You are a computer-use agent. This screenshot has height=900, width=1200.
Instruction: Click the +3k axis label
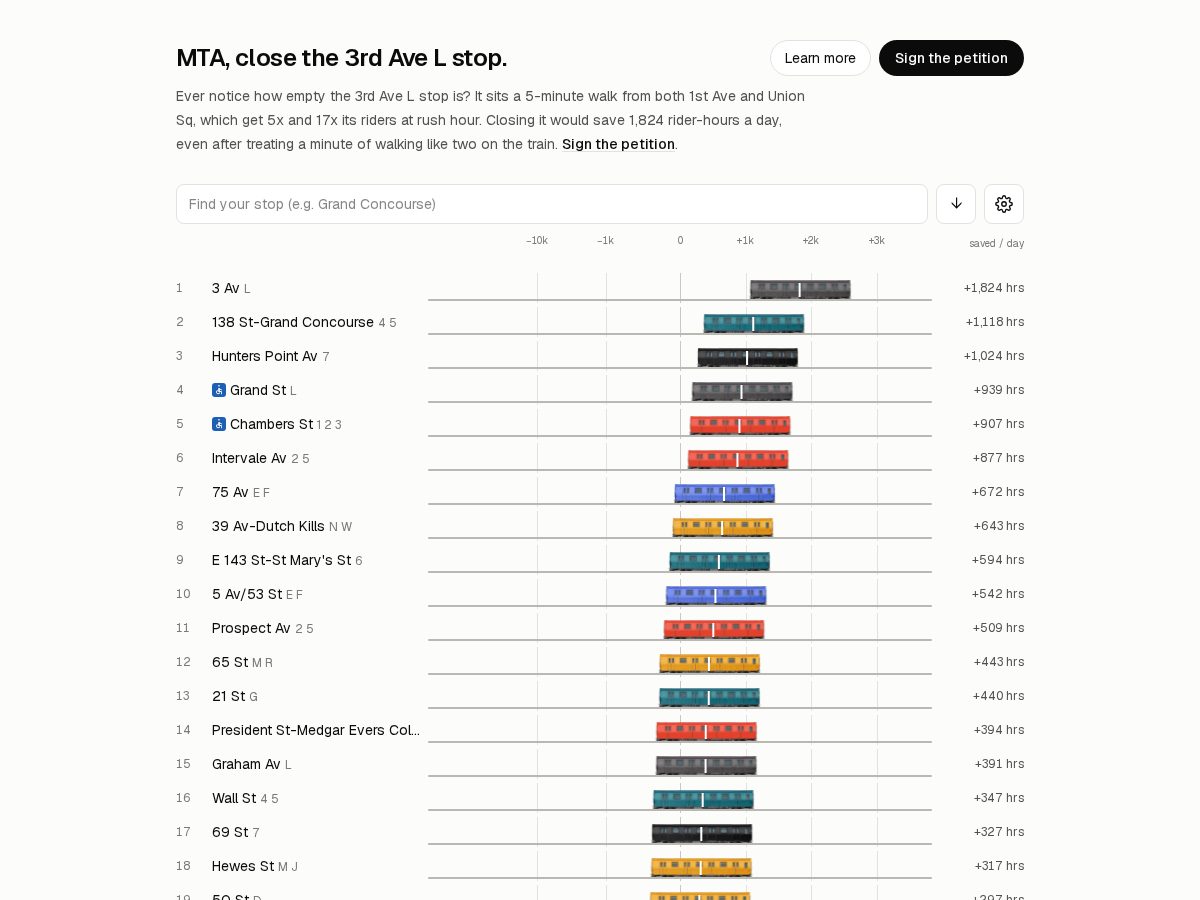tap(876, 240)
